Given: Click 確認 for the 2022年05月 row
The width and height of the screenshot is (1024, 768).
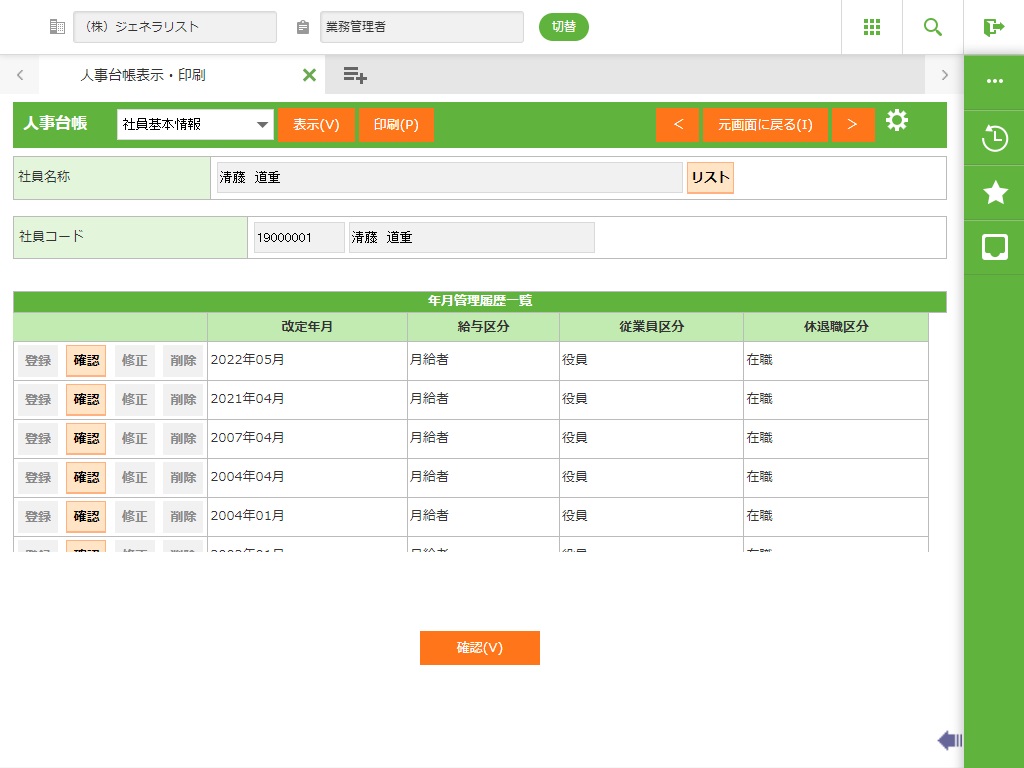Looking at the screenshot, I should [86, 360].
